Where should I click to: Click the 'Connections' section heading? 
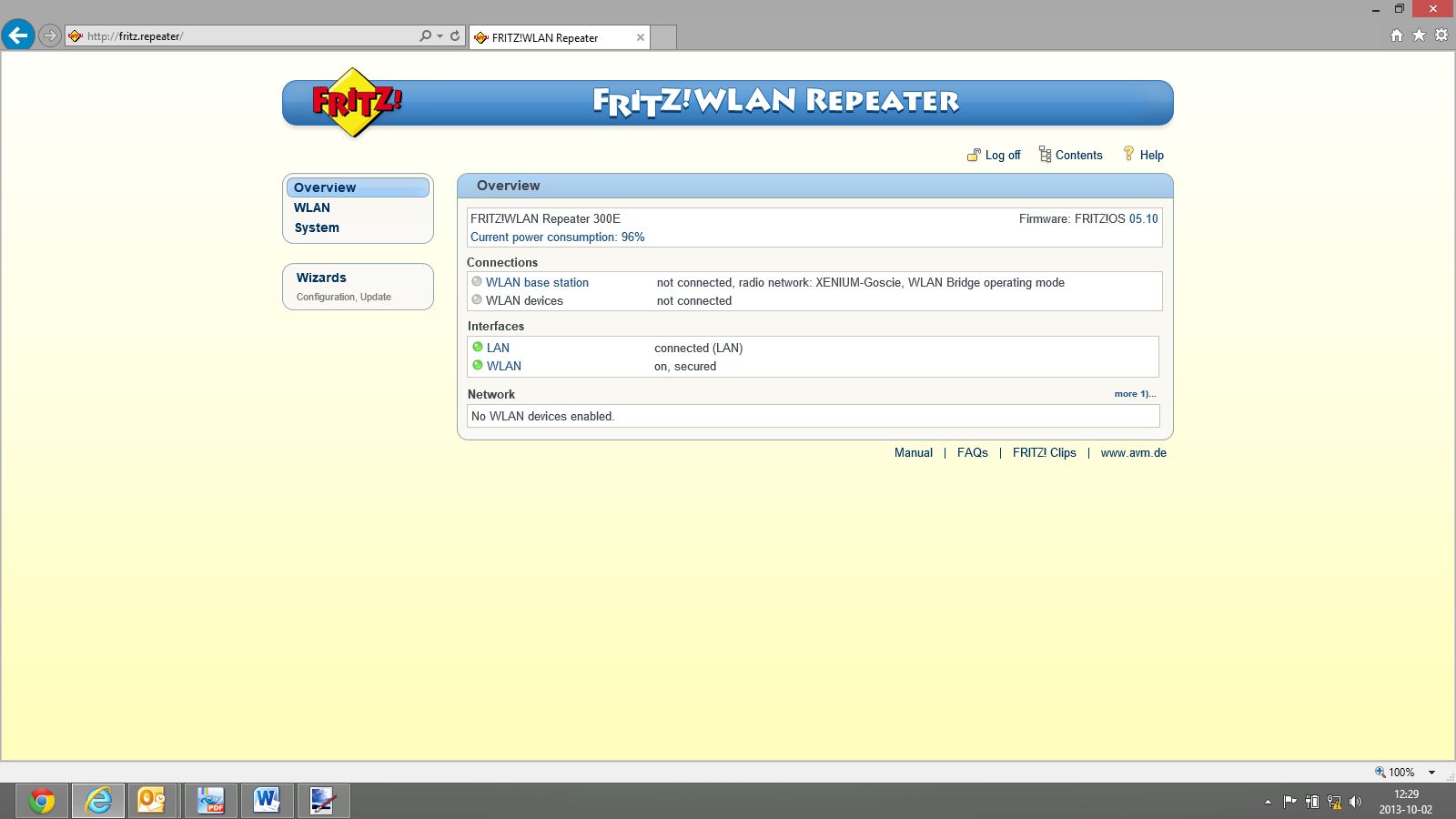tap(502, 262)
